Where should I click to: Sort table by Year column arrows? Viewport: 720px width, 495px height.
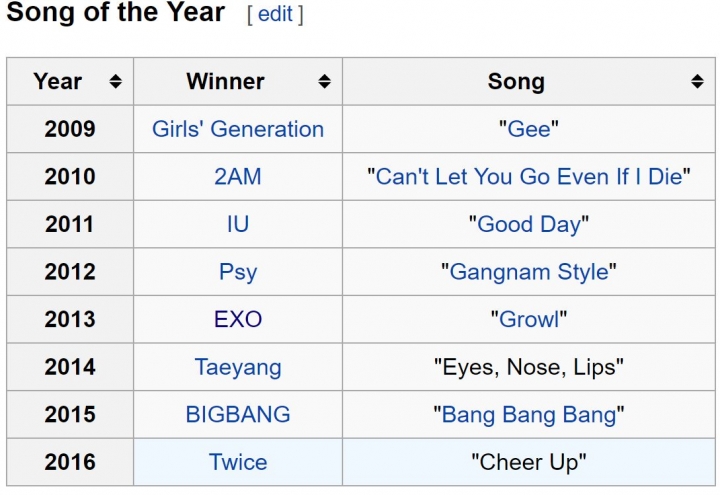(116, 82)
